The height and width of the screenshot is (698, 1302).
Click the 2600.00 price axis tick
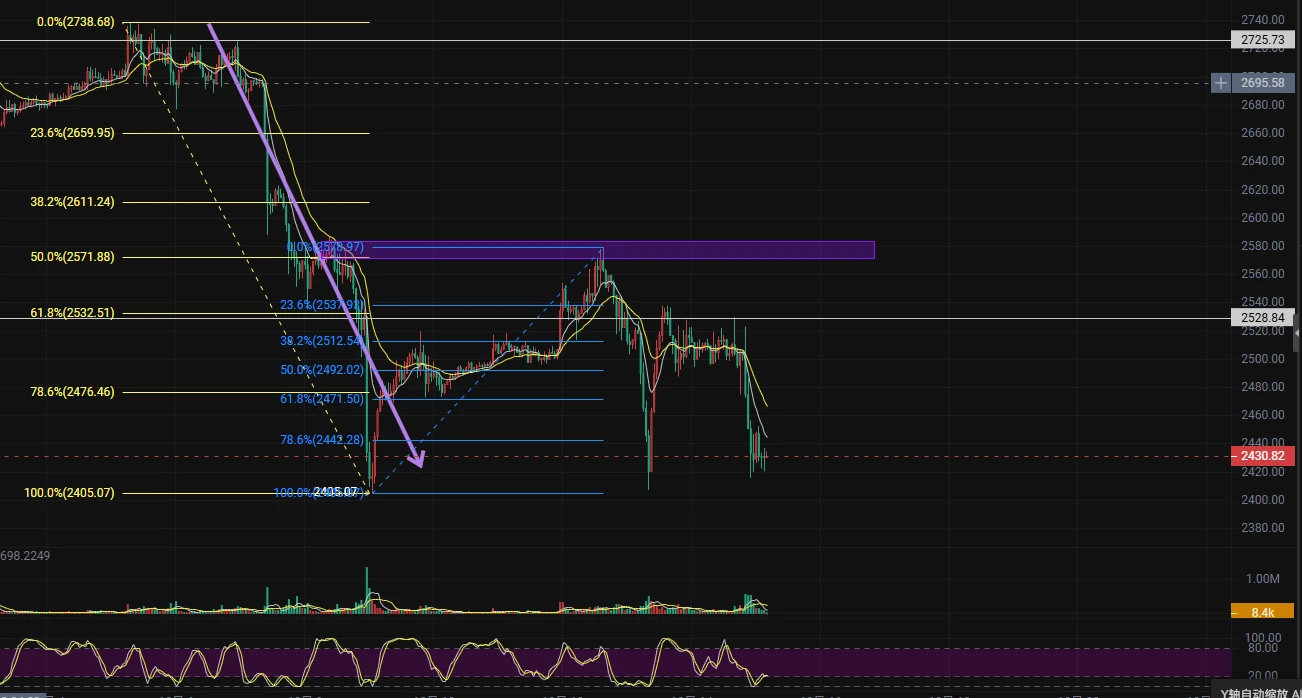(1263, 218)
